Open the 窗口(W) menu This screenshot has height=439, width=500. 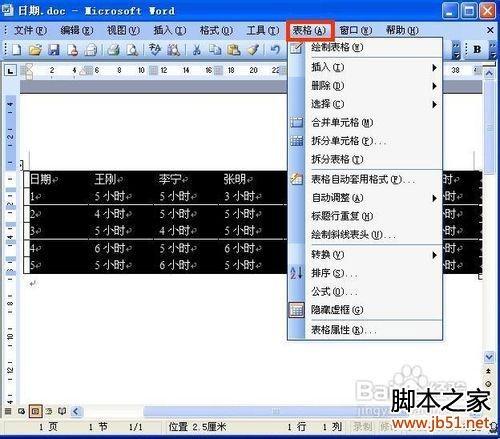coord(355,31)
